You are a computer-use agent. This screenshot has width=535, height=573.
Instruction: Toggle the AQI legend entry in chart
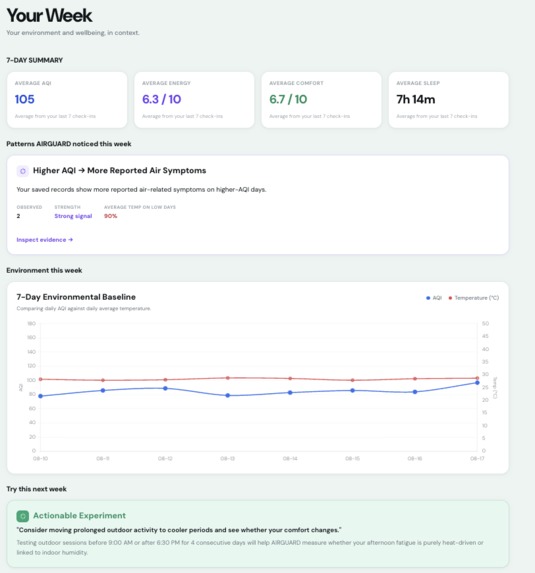pos(434,298)
